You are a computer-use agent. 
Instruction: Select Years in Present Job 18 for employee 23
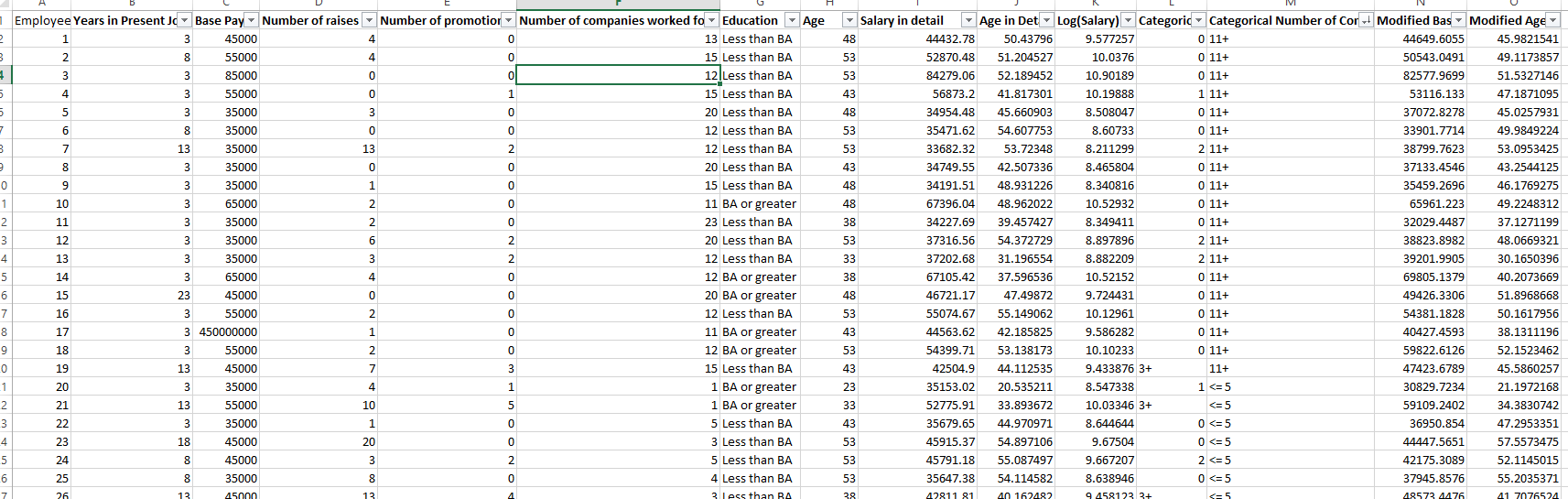(132, 441)
